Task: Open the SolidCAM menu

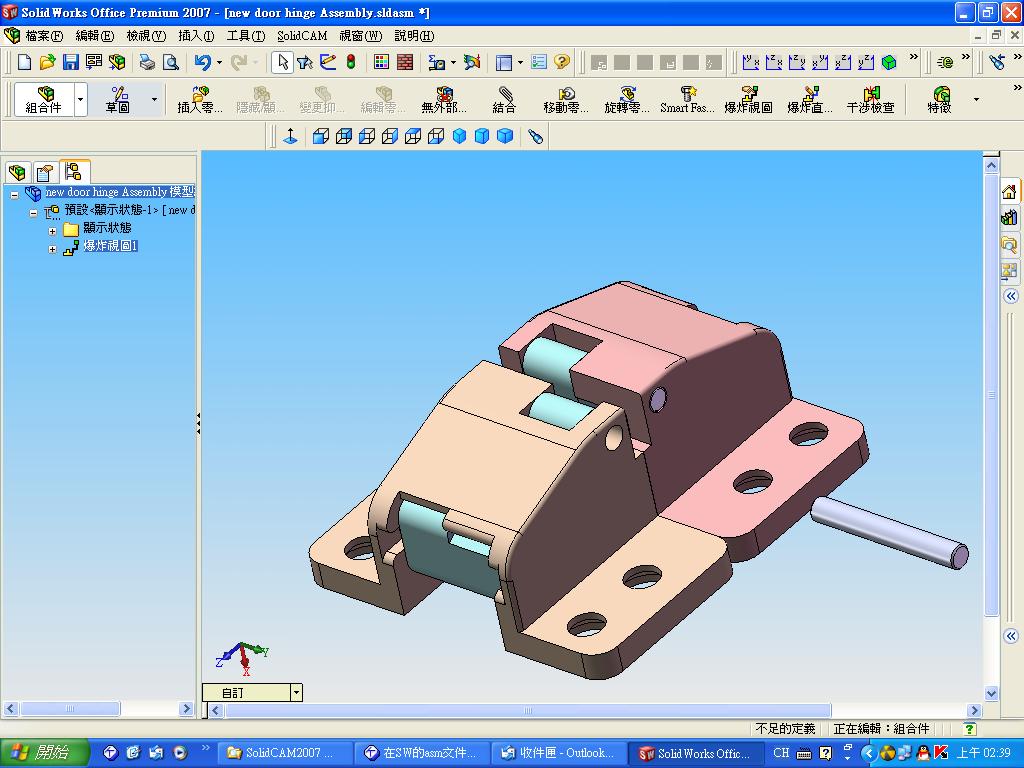Action: pyautogui.click(x=302, y=36)
